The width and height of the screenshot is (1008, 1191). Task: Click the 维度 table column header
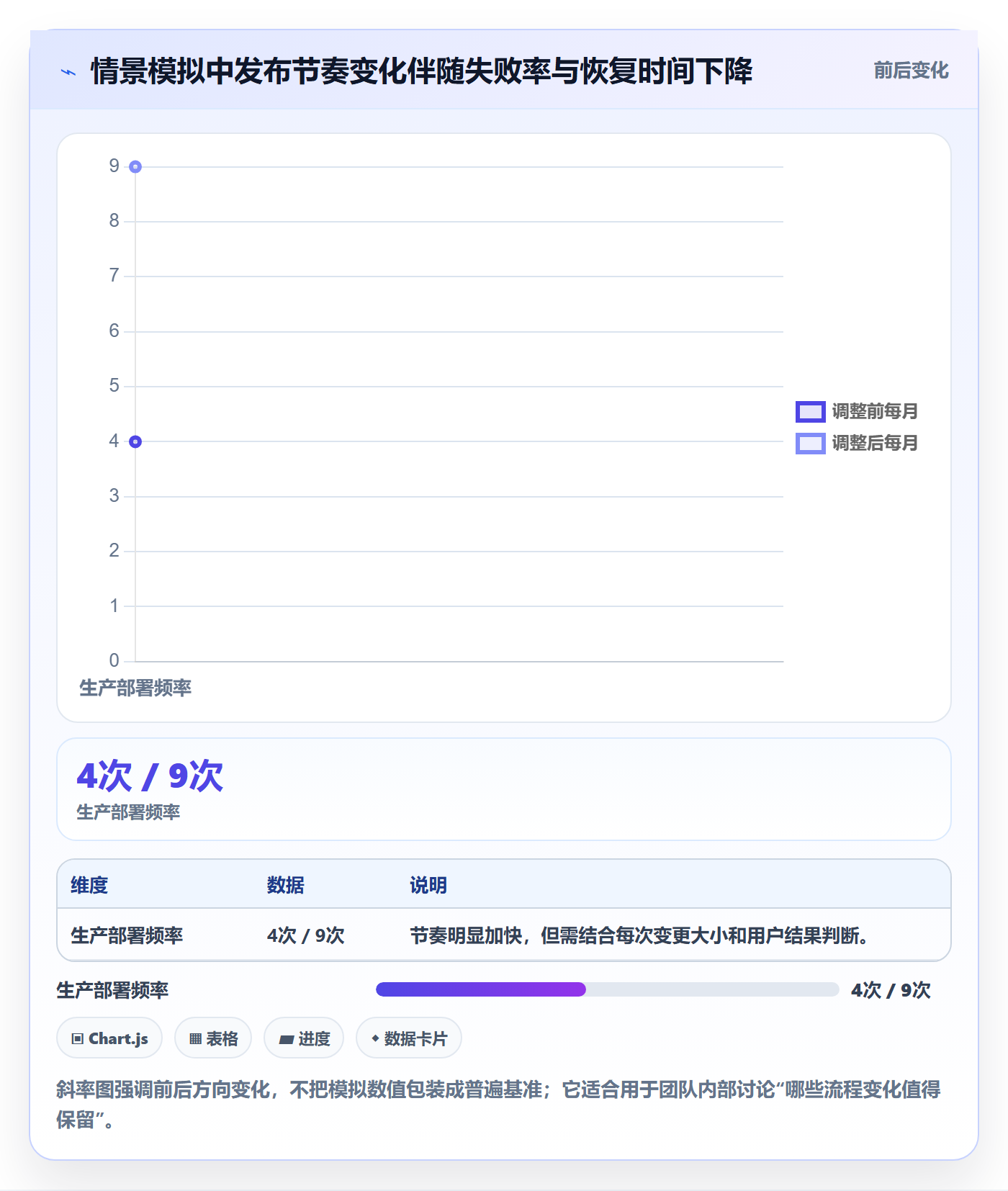click(89, 885)
